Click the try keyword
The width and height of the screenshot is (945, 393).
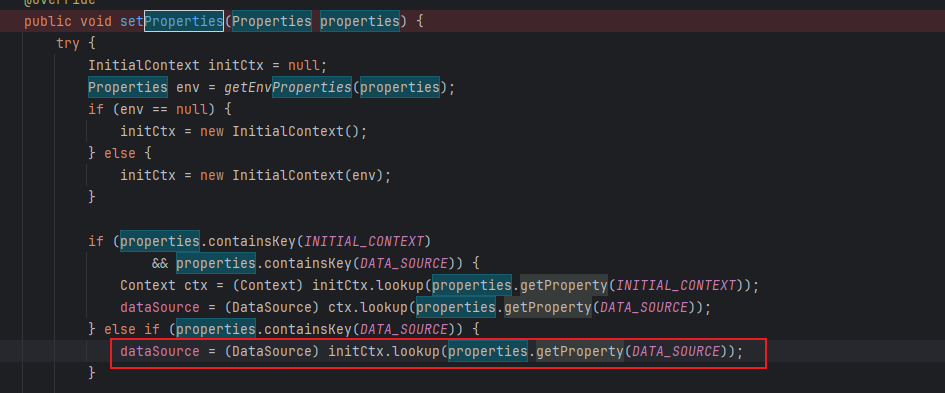68,43
